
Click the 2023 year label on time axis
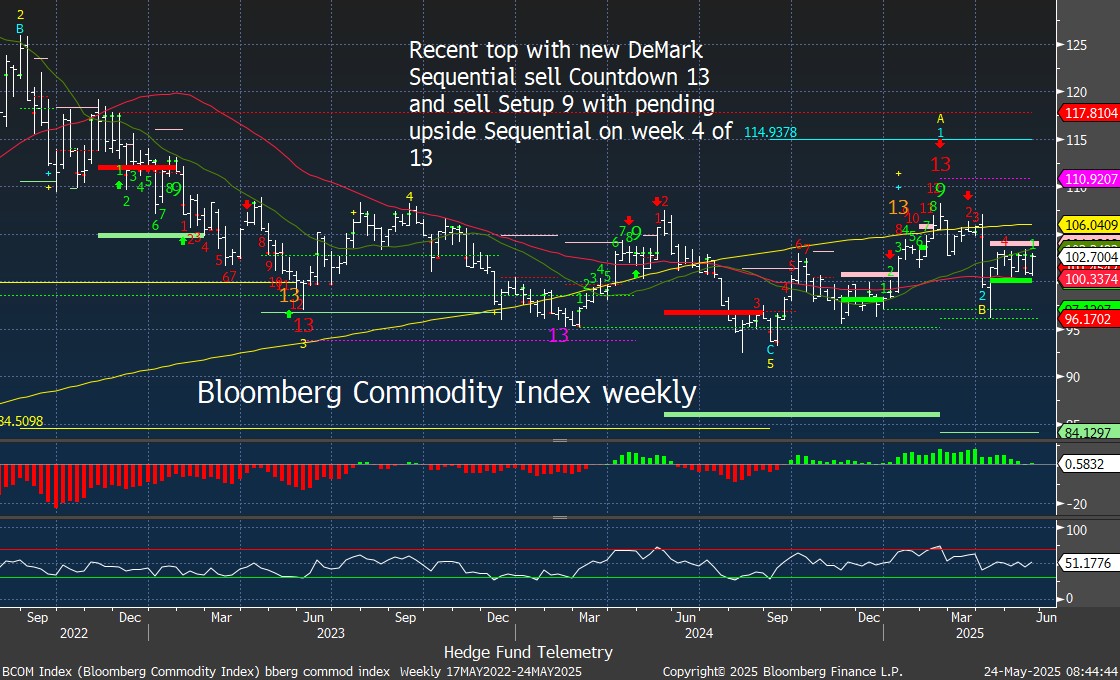pos(331,633)
